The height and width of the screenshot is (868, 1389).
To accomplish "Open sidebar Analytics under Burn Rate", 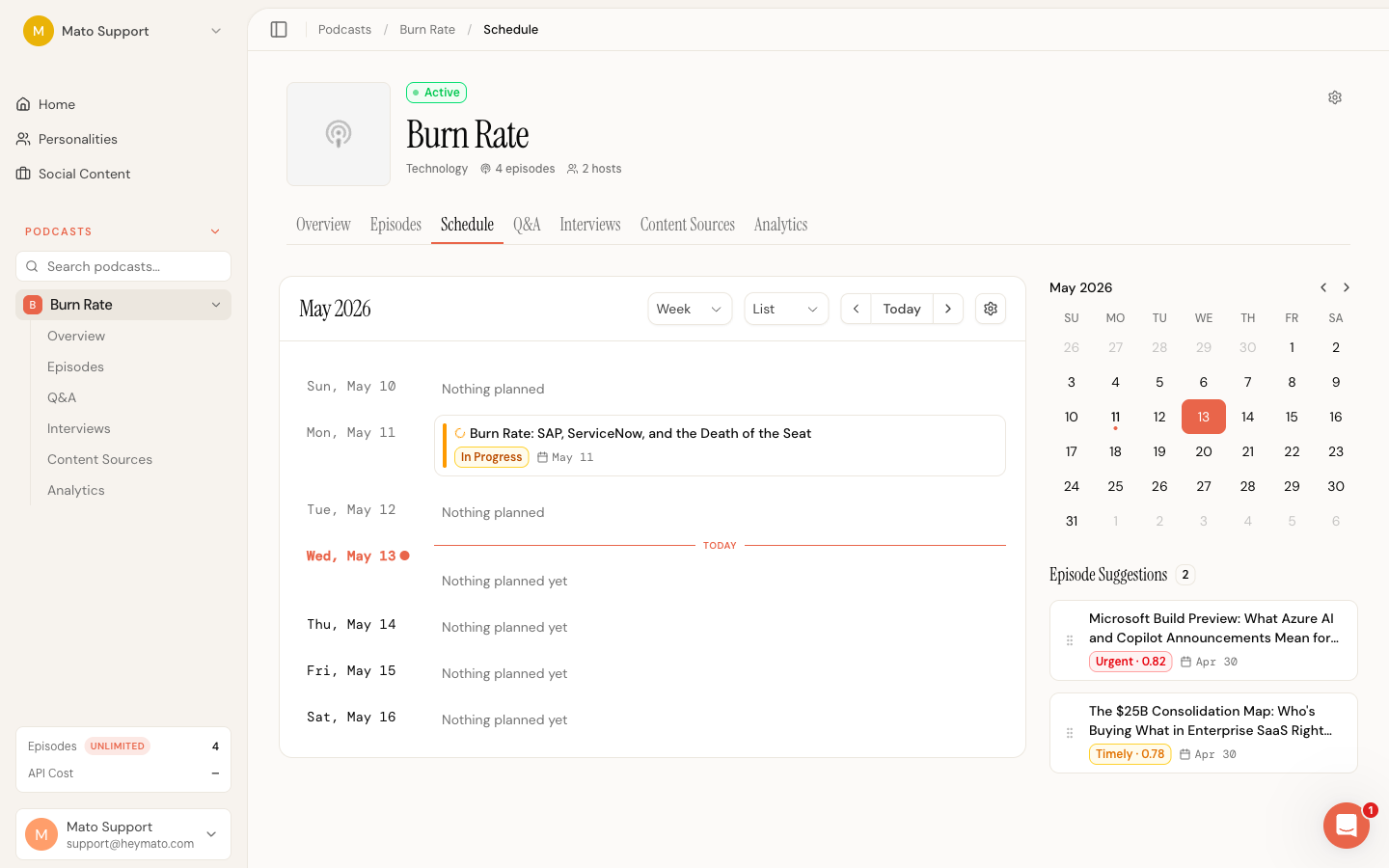I will click(x=76, y=490).
